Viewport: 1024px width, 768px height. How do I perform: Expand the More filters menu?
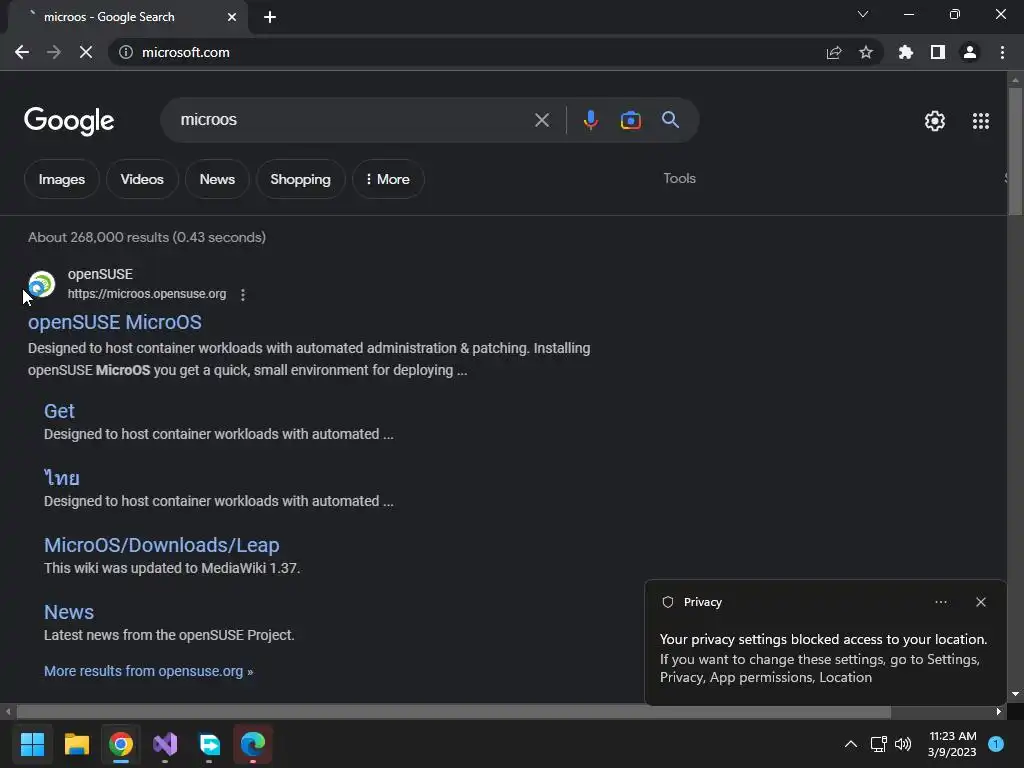388,179
